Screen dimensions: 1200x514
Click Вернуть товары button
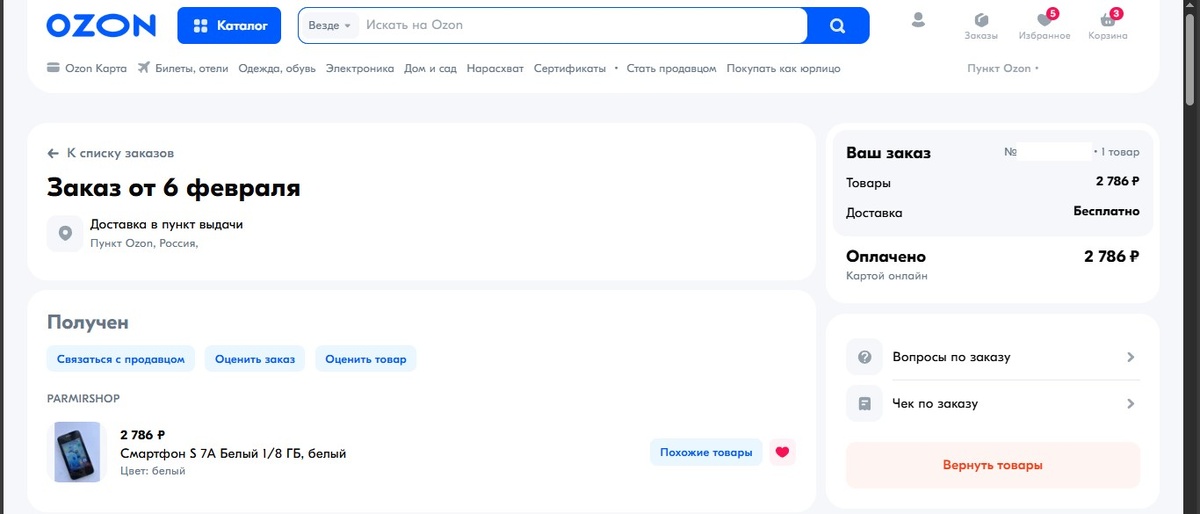pyautogui.click(x=993, y=465)
